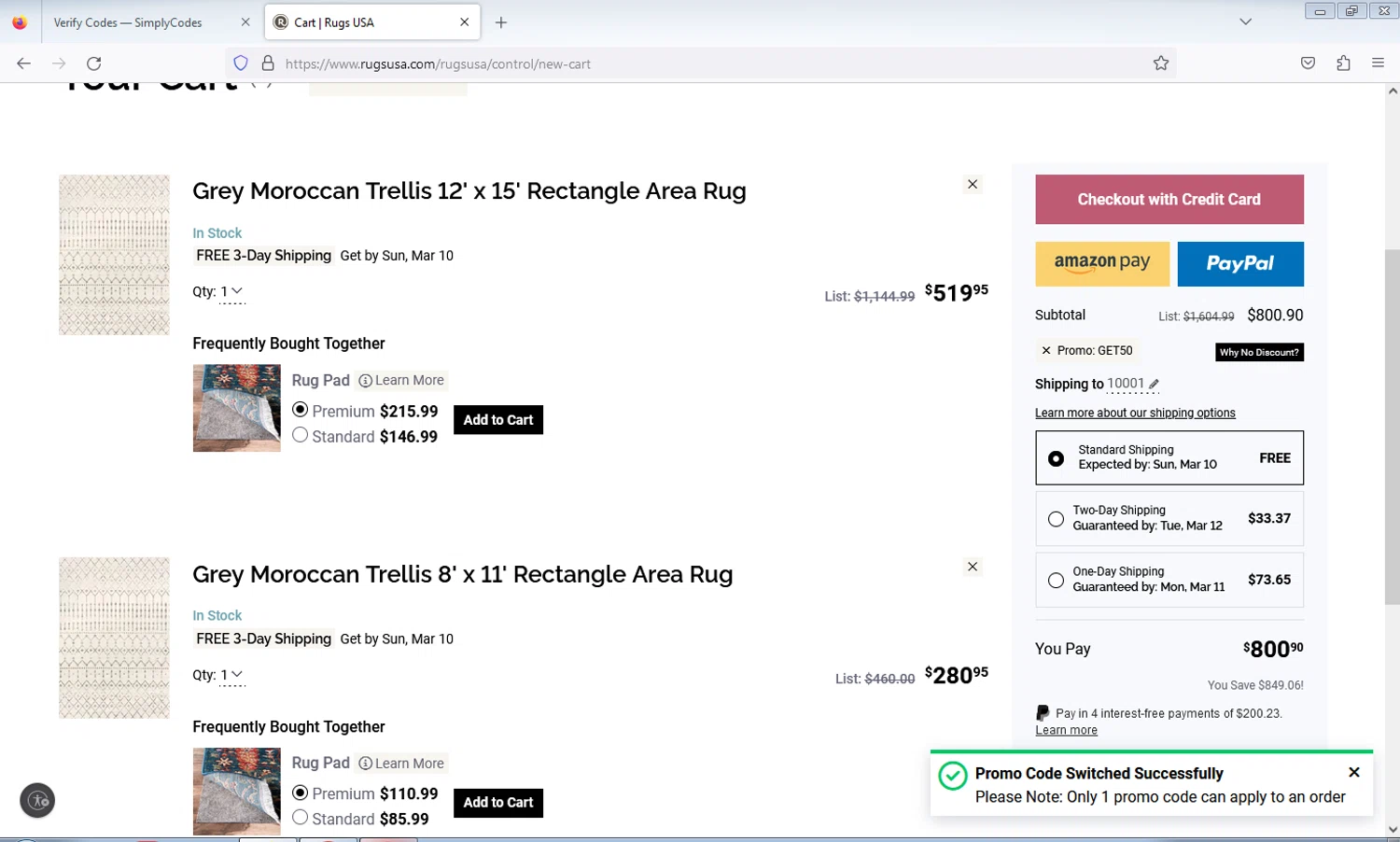Select Standard $146.99 rug pad option
The height and width of the screenshot is (842, 1400).
coord(300,435)
